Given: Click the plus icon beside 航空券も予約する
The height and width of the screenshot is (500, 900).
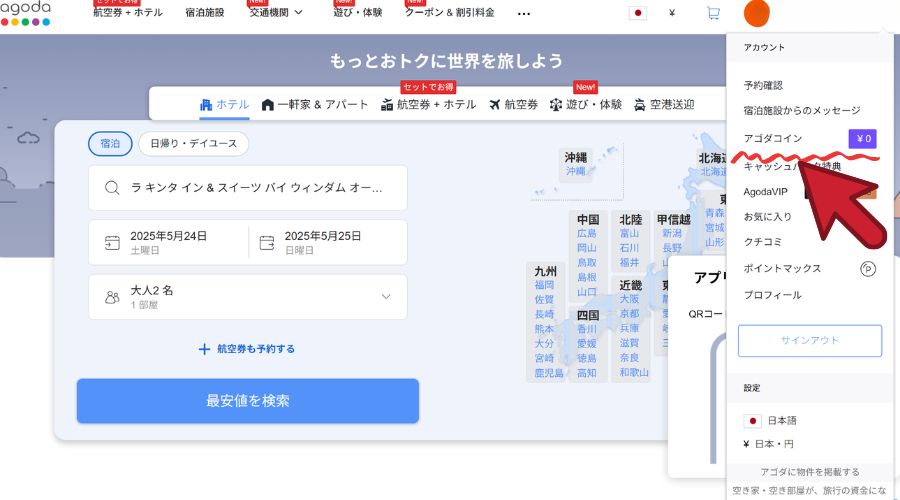Looking at the screenshot, I should pyautogui.click(x=204, y=349).
